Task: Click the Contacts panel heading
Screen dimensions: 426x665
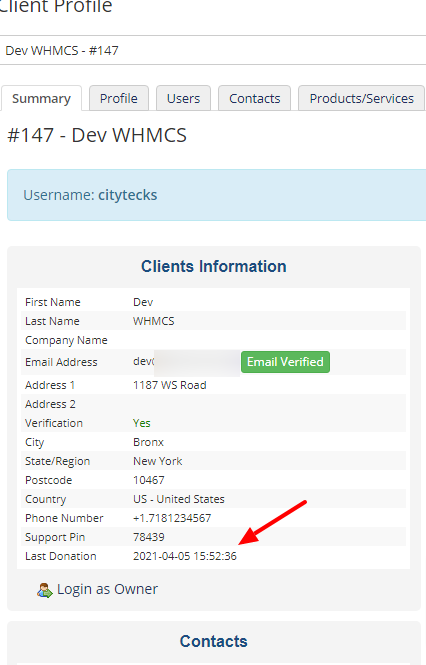Action: click(213, 641)
